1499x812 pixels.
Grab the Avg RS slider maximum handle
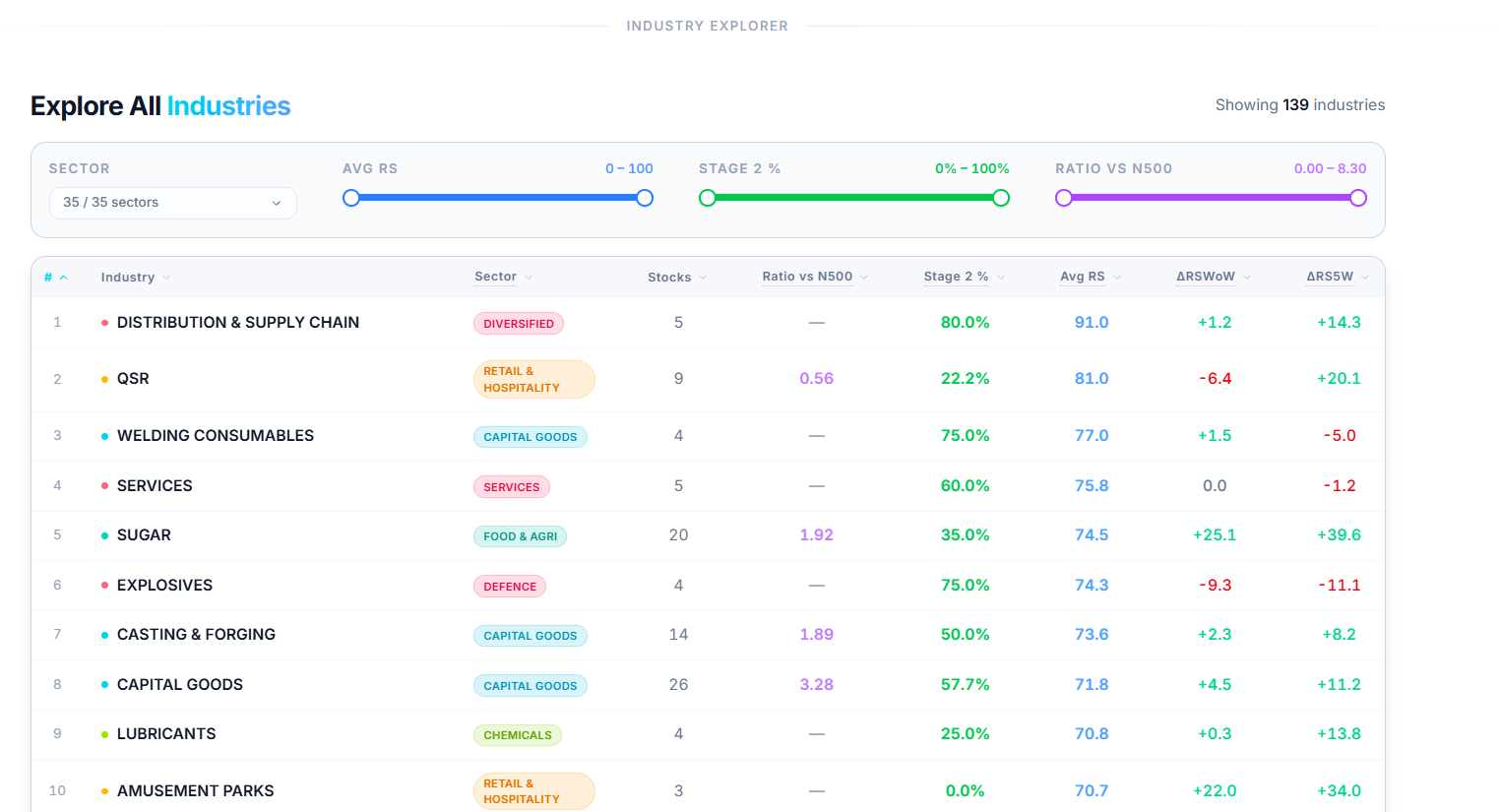coord(645,198)
